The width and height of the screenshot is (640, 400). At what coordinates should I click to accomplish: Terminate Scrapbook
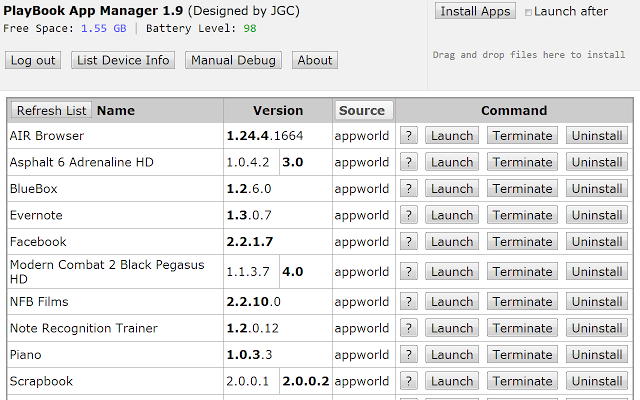(x=522, y=382)
